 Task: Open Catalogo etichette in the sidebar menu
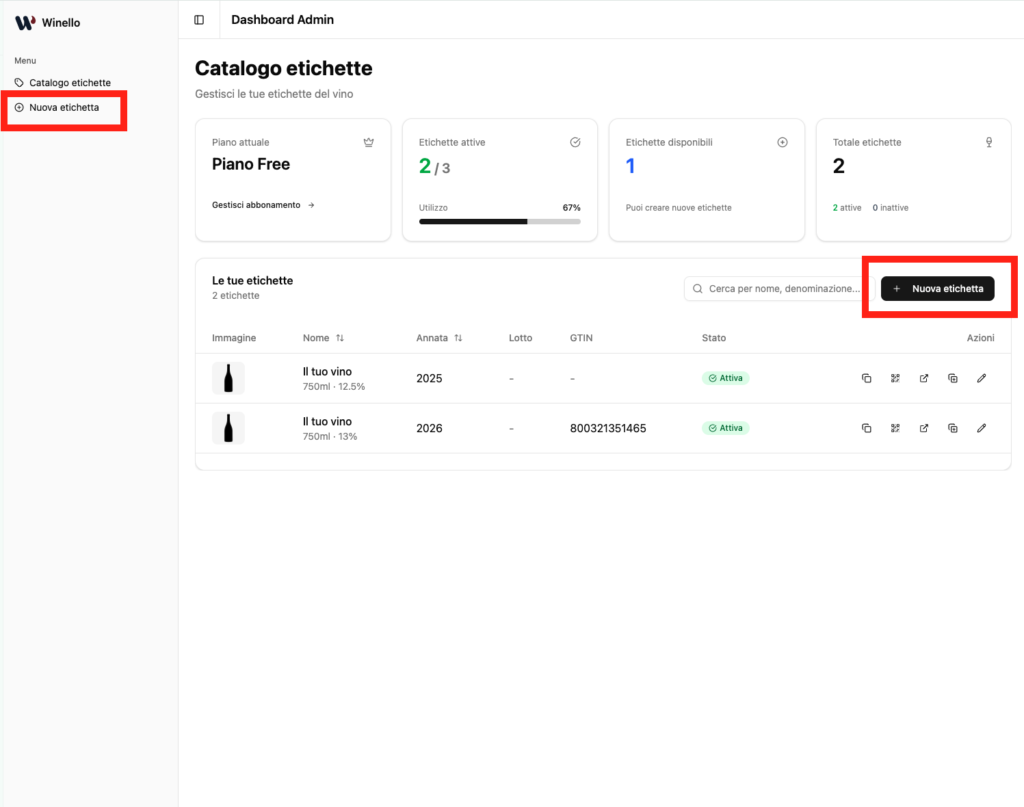pyautogui.click(x=69, y=83)
